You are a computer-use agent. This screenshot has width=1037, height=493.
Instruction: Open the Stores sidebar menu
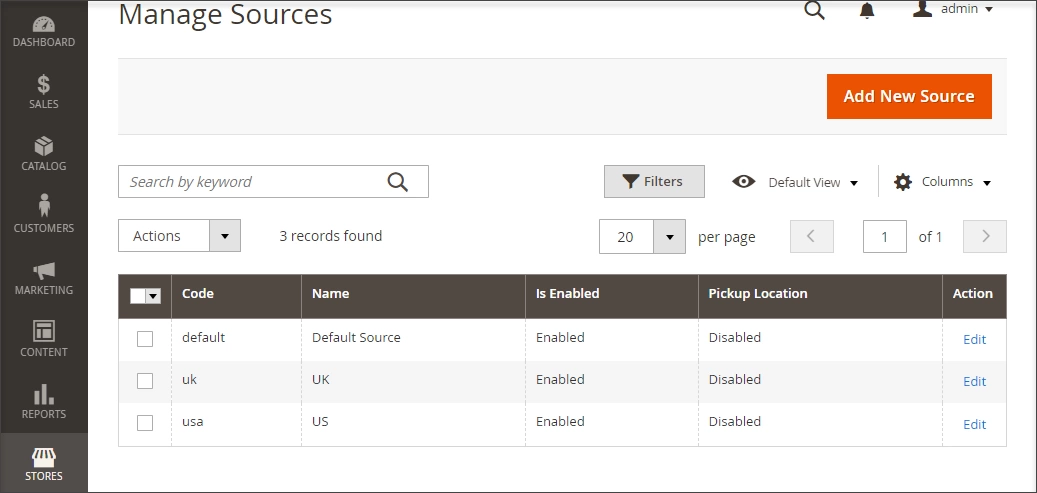click(44, 463)
